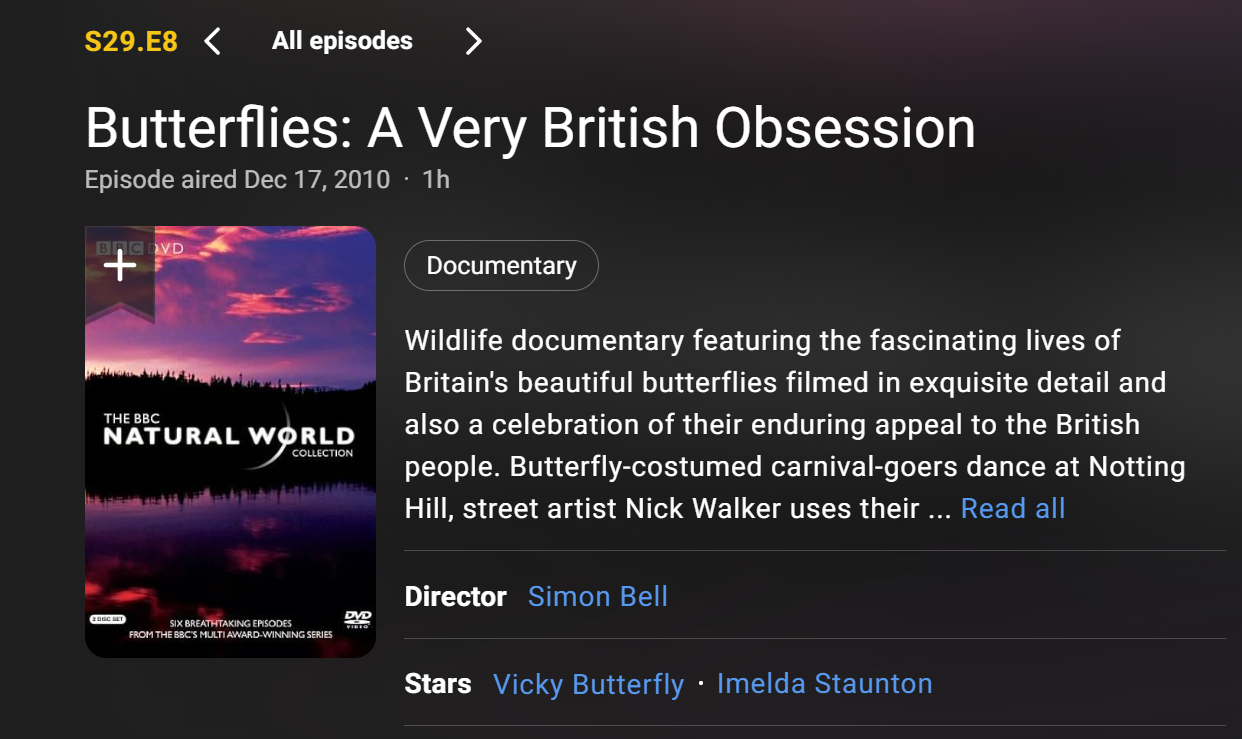Click the 1h runtime text

(436, 180)
